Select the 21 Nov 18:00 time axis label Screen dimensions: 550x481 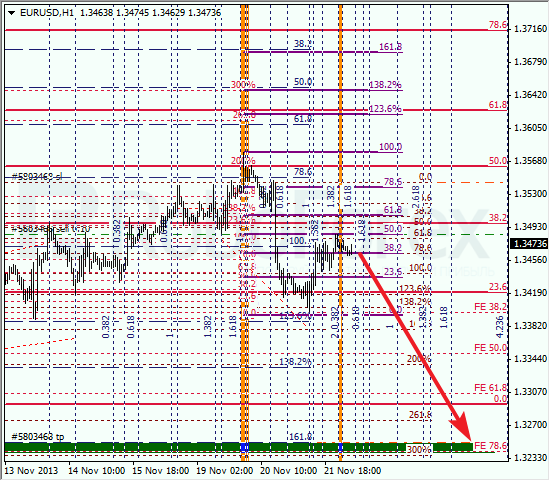(x=352, y=470)
